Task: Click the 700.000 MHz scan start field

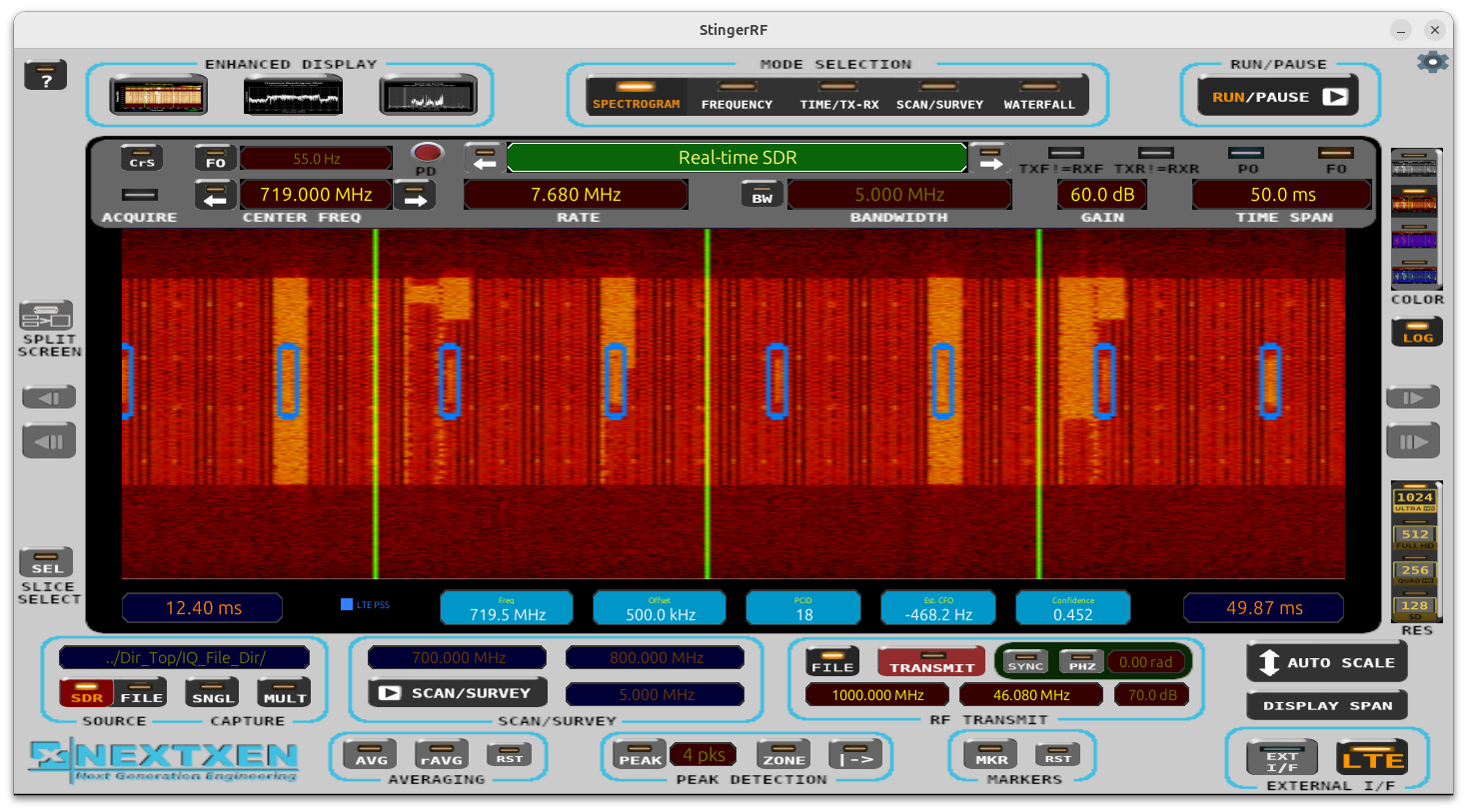Action: (x=458, y=658)
